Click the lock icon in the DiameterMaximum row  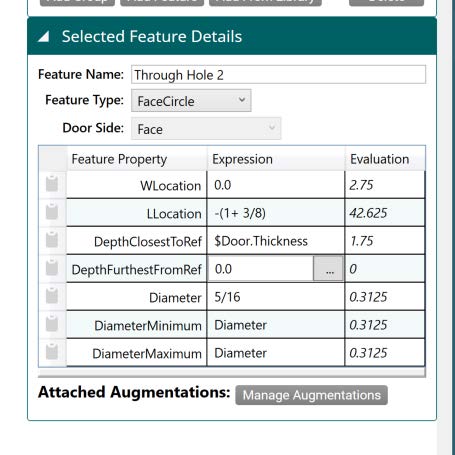tap(52, 351)
